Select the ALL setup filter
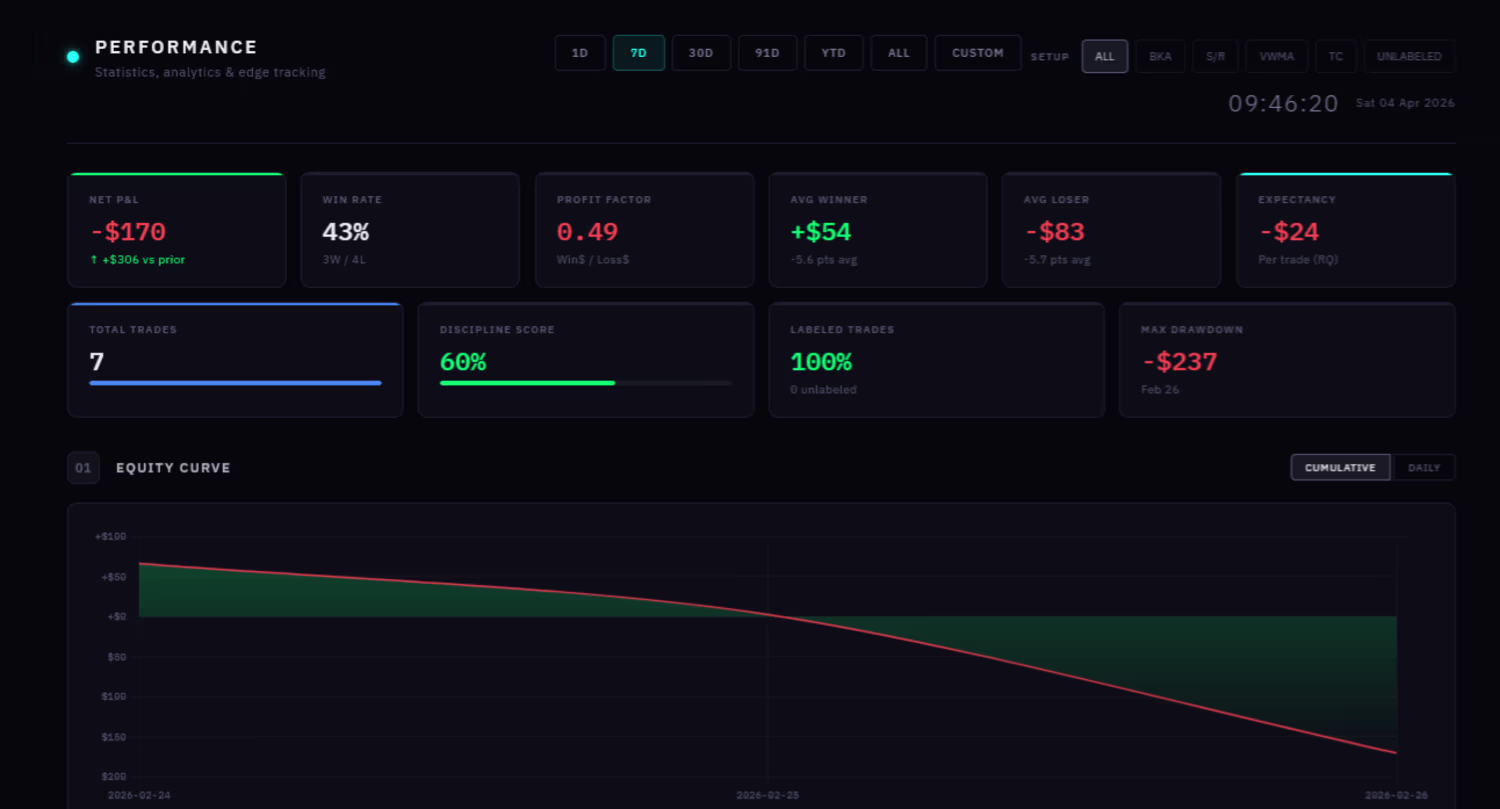 pyautogui.click(x=1105, y=57)
